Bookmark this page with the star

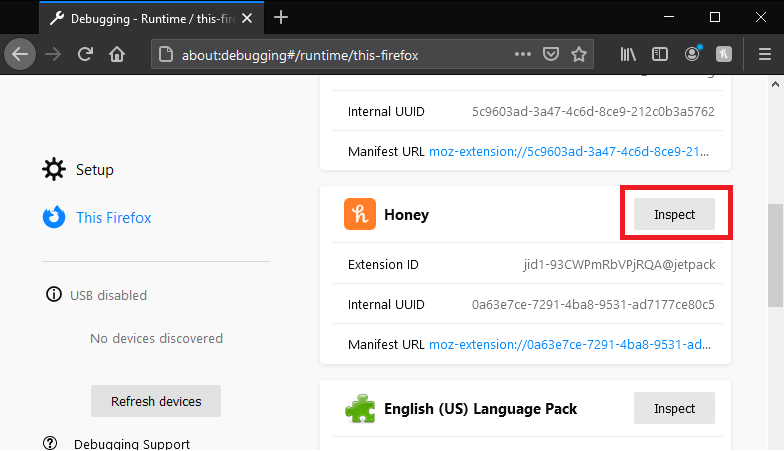[x=578, y=54]
